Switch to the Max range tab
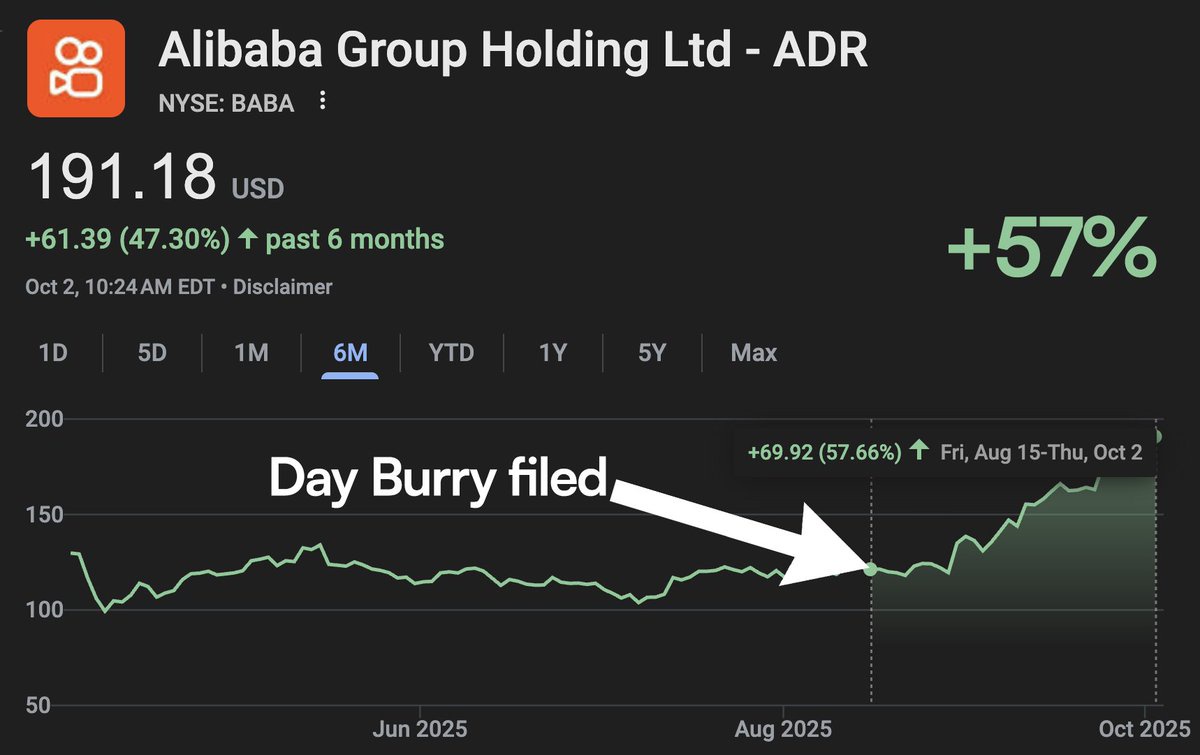Image resolution: width=1200 pixels, height=755 pixels. [753, 353]
